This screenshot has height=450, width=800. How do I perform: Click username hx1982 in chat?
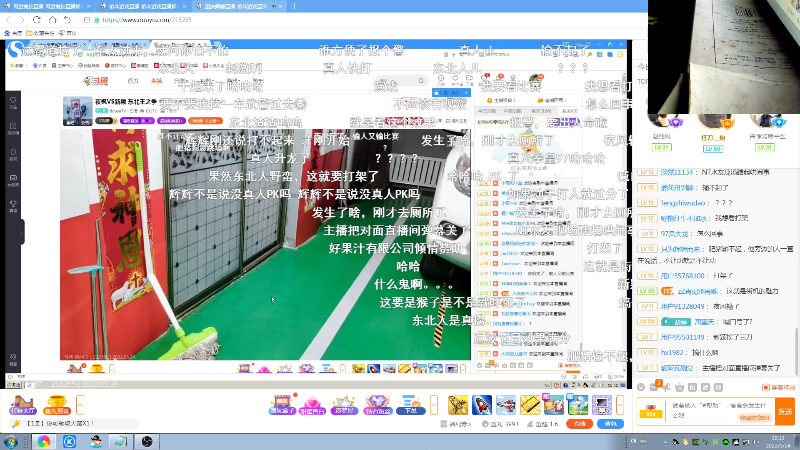[x=672, y=353]
